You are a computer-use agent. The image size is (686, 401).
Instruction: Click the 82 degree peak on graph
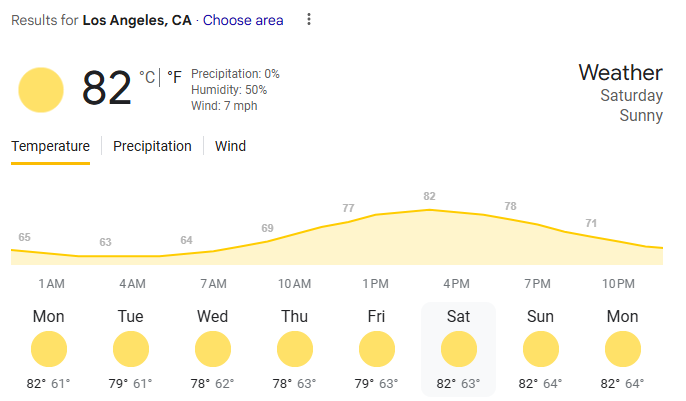(x=430, y=197)
